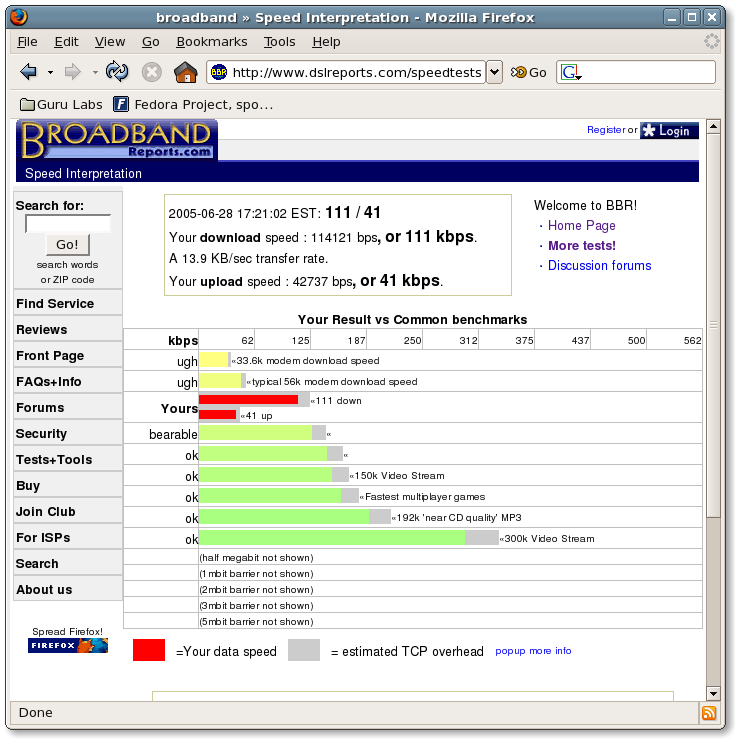Open the Go menu
Viewport: 735px width, 739px height.
[x=151, y=42]
